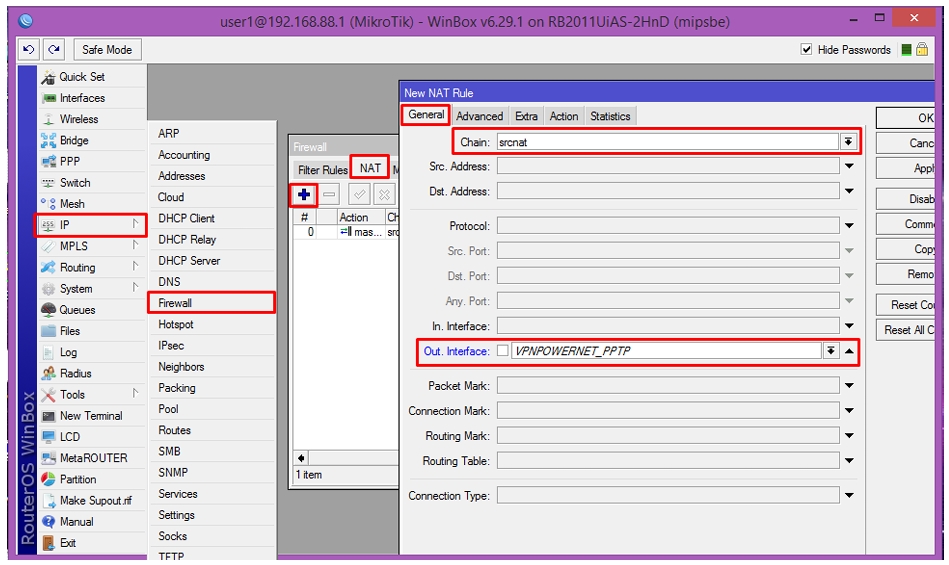
Task: Click the X disable rule icon
Action: [x=384, y=194]
